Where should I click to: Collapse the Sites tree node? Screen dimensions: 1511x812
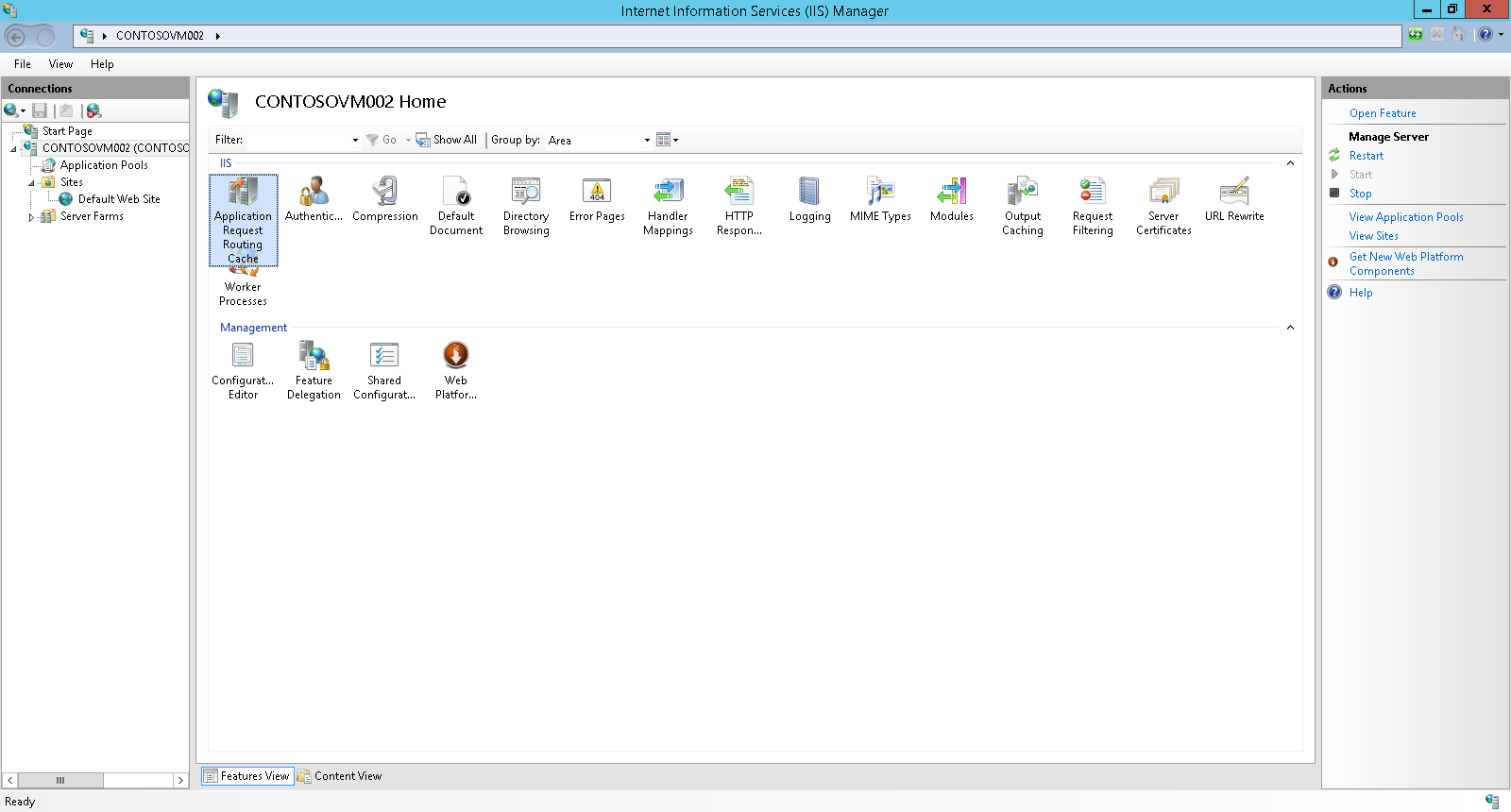pyautogui.click(x=31, y=183)
